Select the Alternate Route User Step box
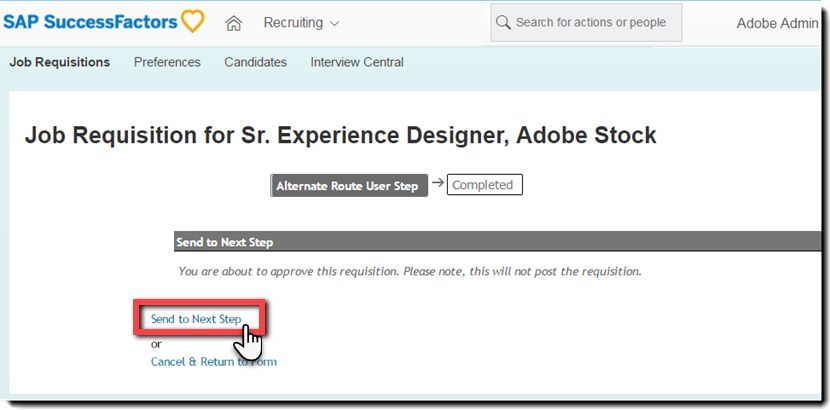Image resolution: width=830 pixels, height=410 pixels. 349,186
